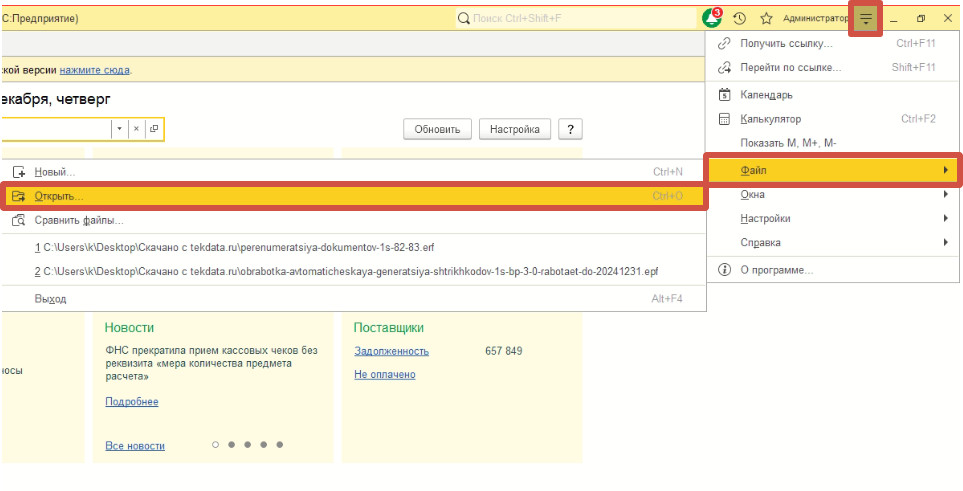Choose Открыть... in the File submenu
The height and width of the screenshot is (491, 963).
354,196
